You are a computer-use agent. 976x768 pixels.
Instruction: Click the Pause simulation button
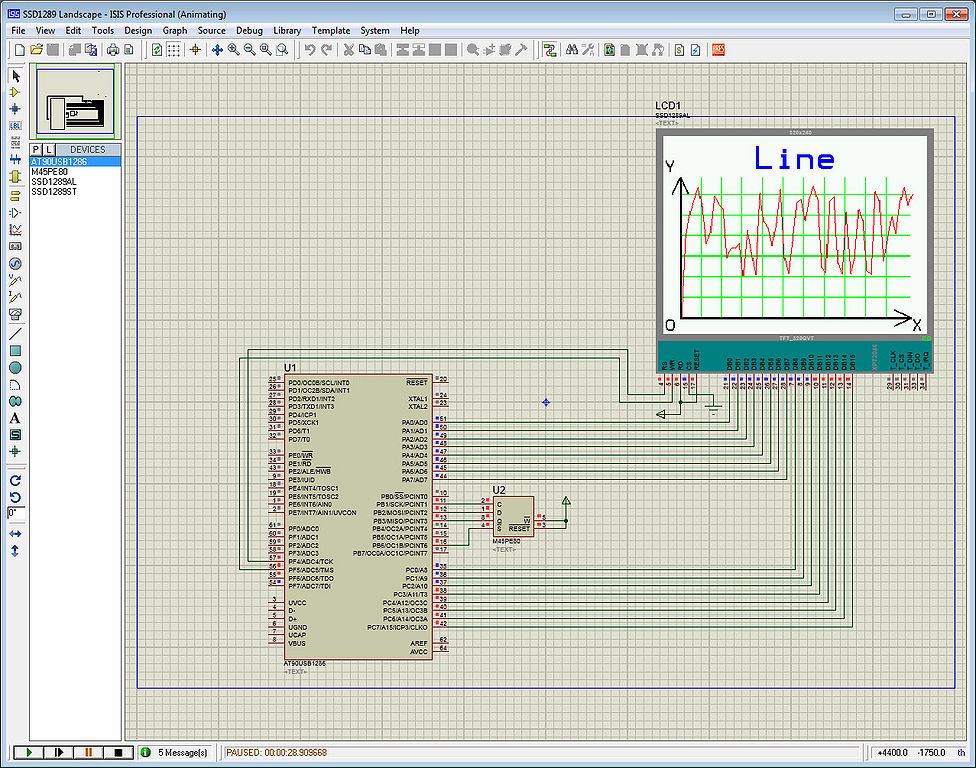pos(88,752)
